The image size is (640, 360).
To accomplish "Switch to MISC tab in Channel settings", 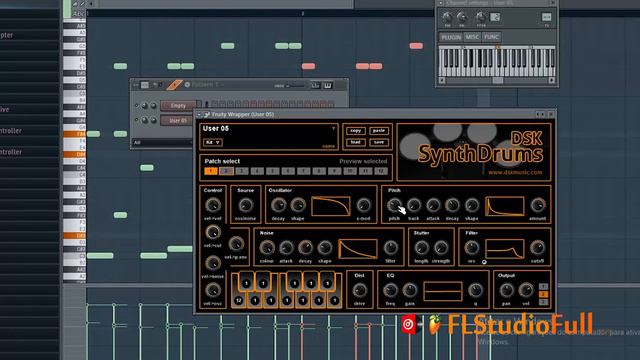I will [472, 37].
